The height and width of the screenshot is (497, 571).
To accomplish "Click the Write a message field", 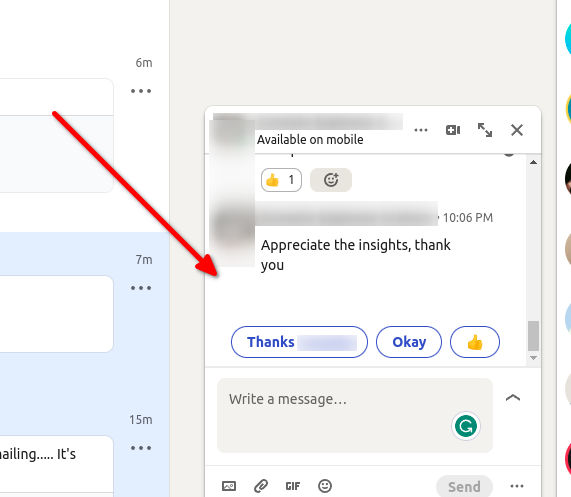I will (355, 415).
